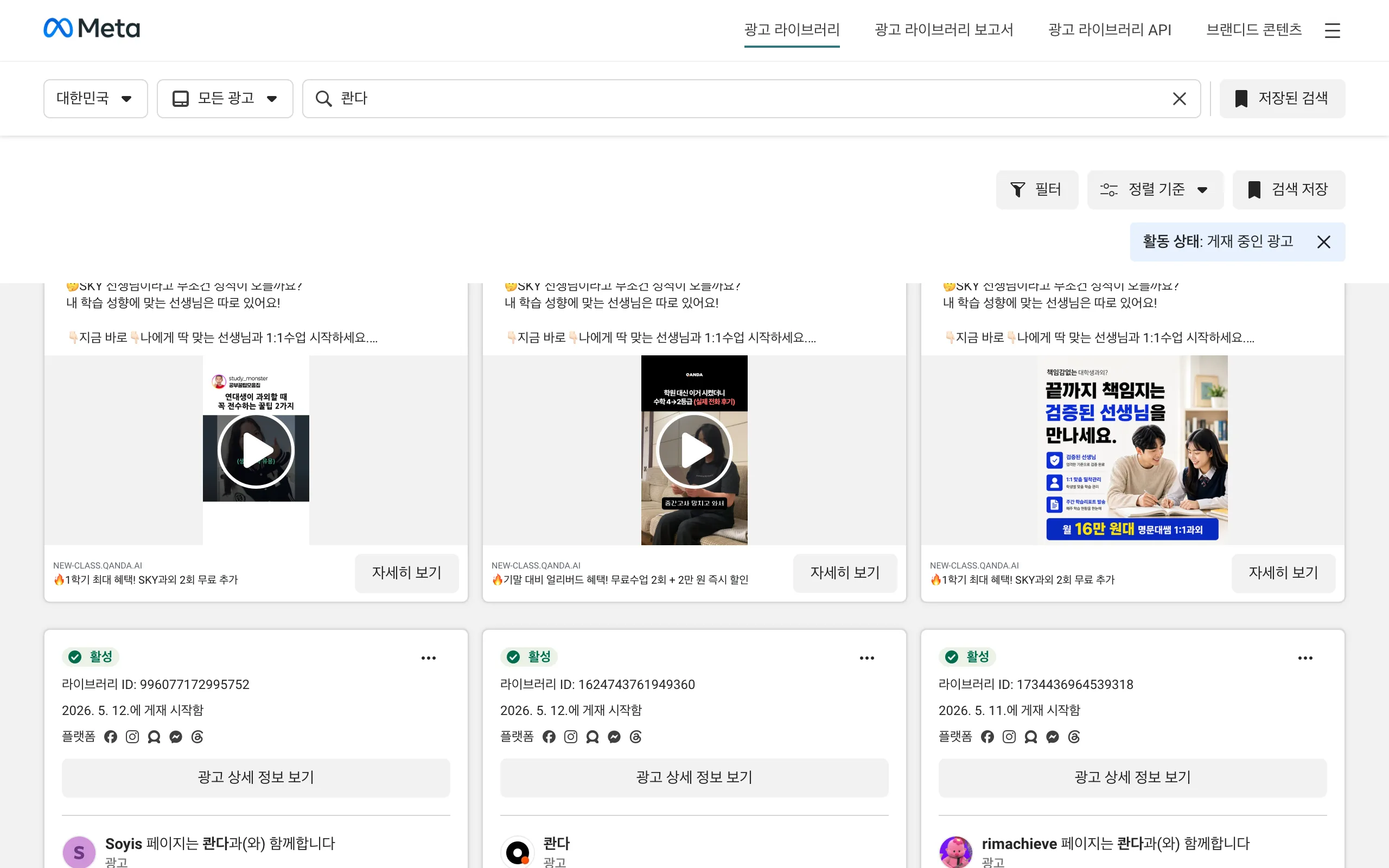Click the 검색 저장 button
This screenshot has width=1389, height=868.
(1289, 189)
